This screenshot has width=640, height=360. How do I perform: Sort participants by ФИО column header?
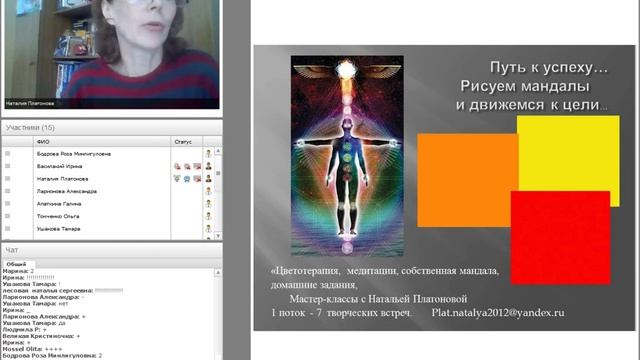click(x=102, y=142)
